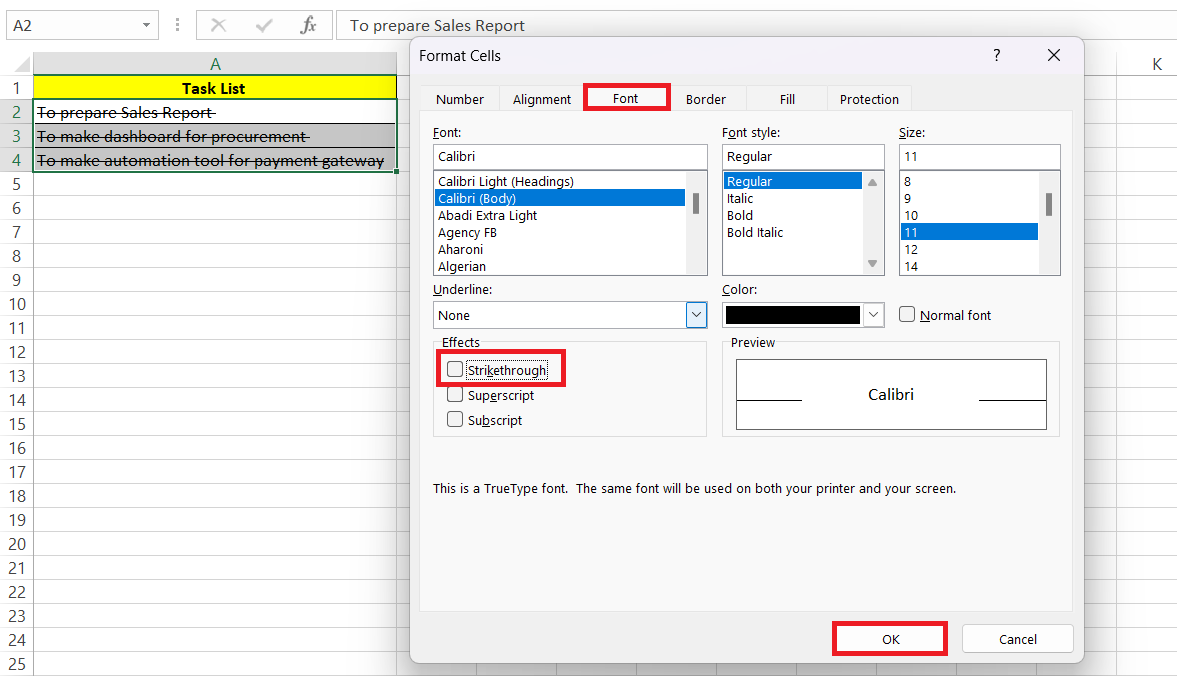Select the Task List header cell
The image size is (1177, 676).
tap(215, 88)
